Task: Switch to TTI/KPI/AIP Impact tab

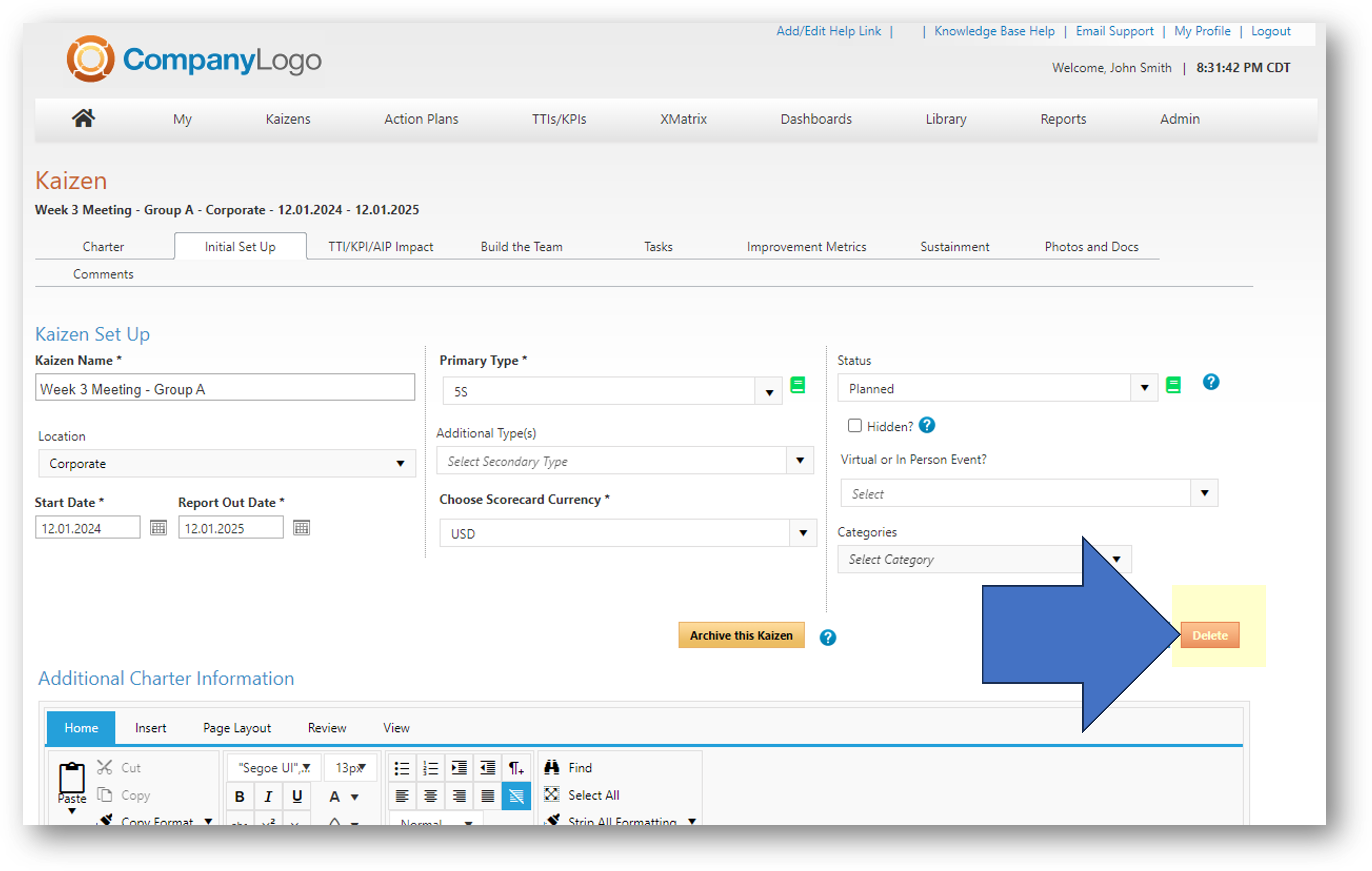Action: pos(381,246)
